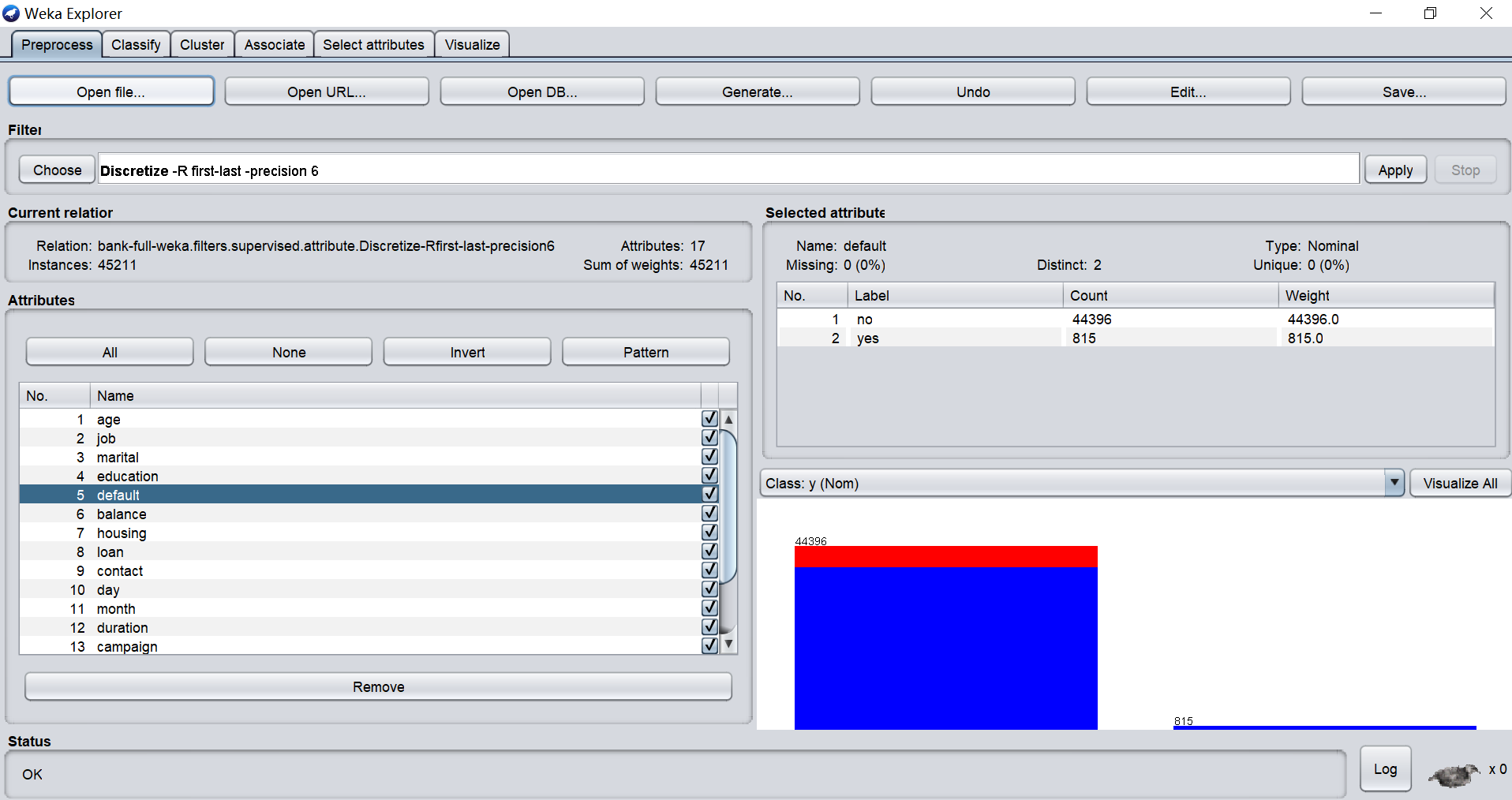Open the Log window
Image resolution: width=1512 pixels, height=800 pixels.
[x=1385, y=769]
